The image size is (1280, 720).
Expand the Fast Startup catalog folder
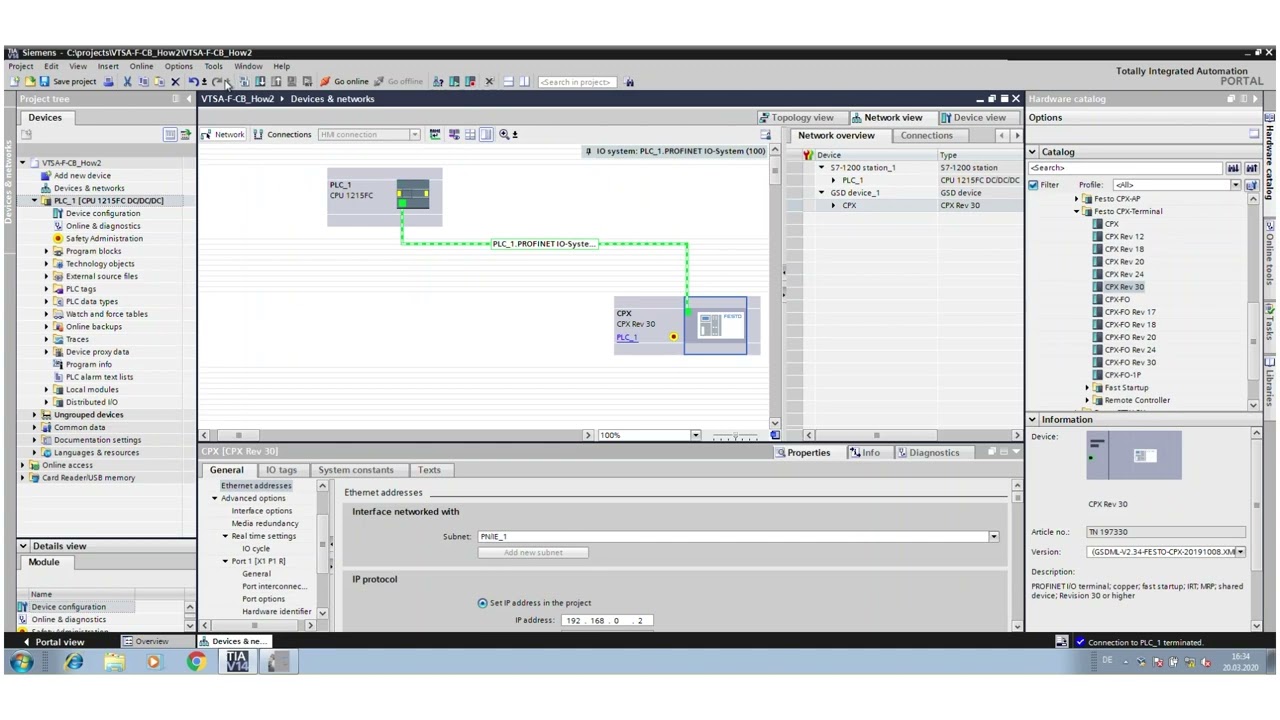(1087, 388)
